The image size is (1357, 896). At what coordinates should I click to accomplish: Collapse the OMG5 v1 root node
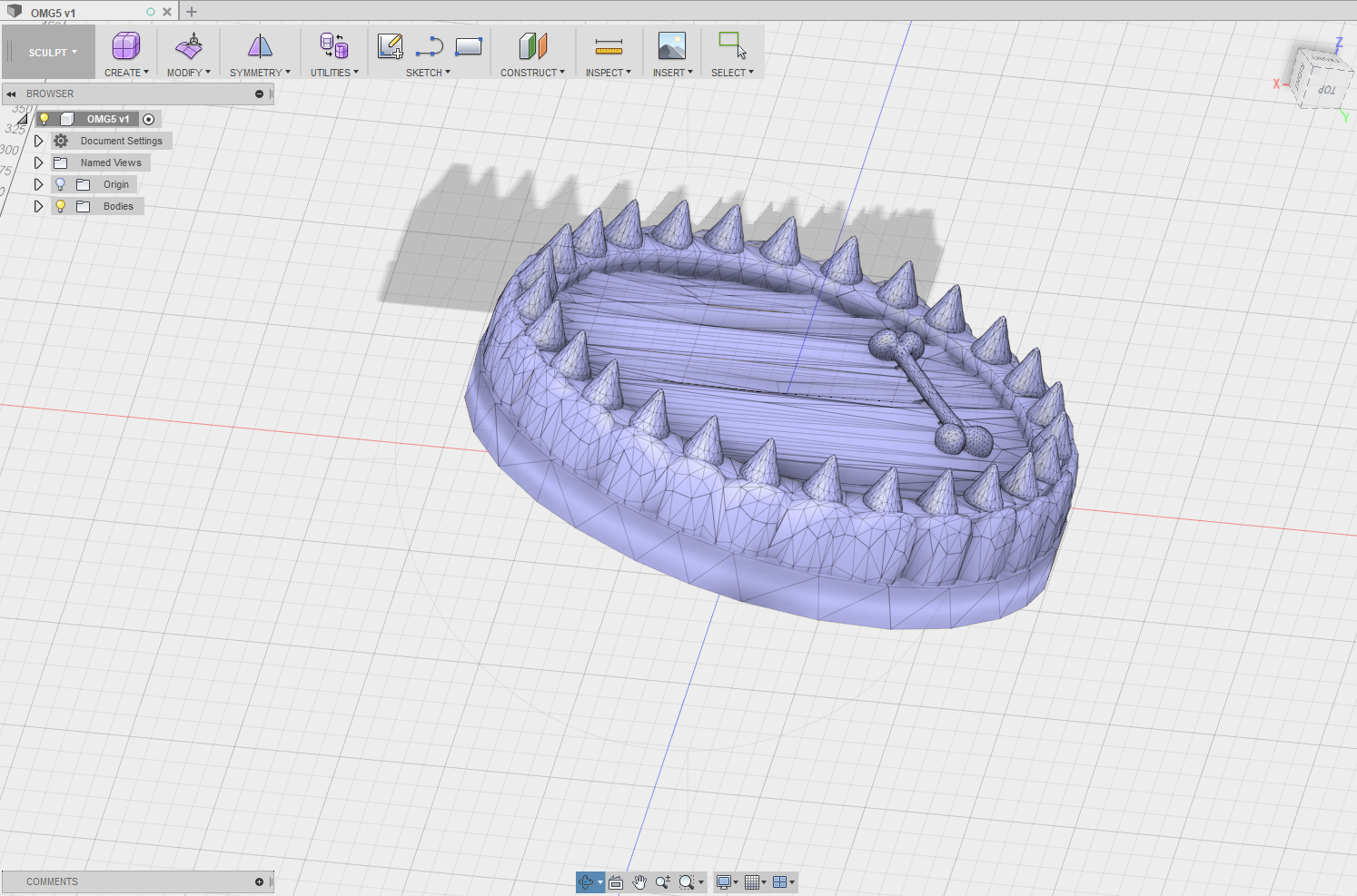click(x=23, y=119)
